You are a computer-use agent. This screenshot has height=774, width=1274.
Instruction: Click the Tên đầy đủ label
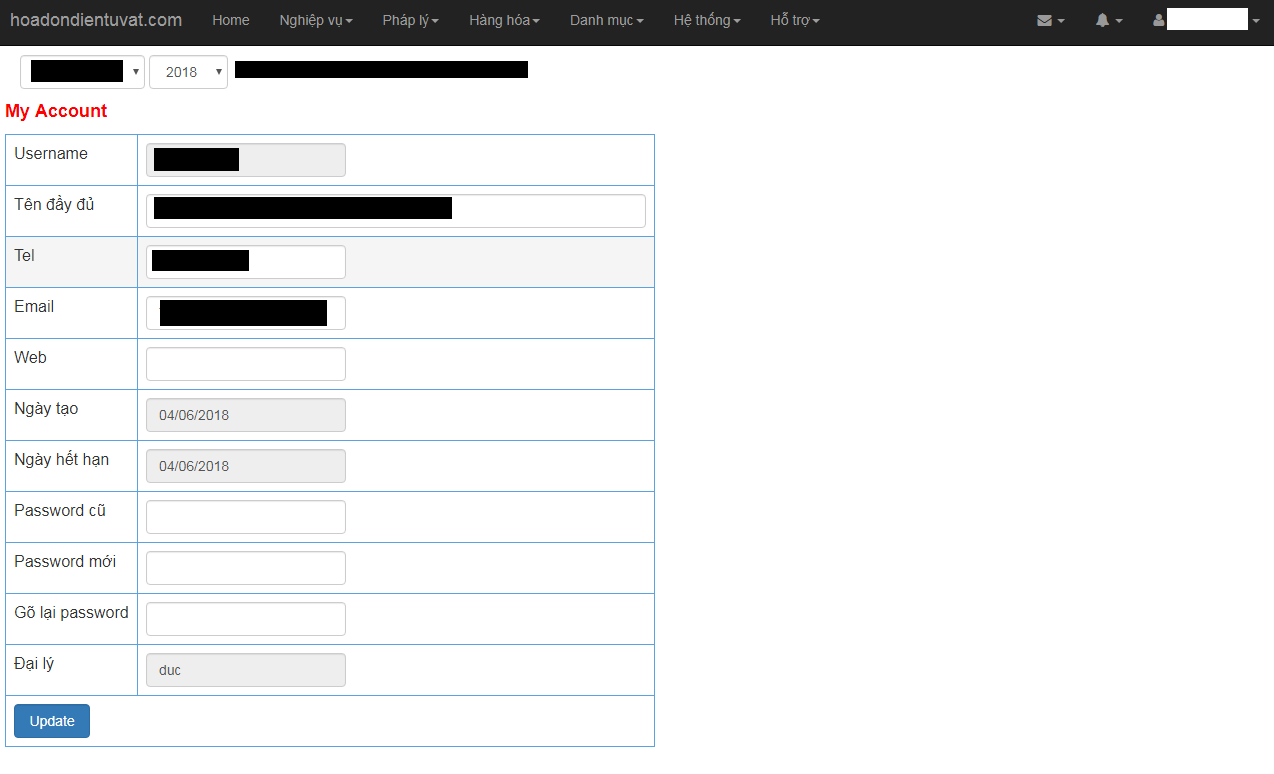point(54,204)
